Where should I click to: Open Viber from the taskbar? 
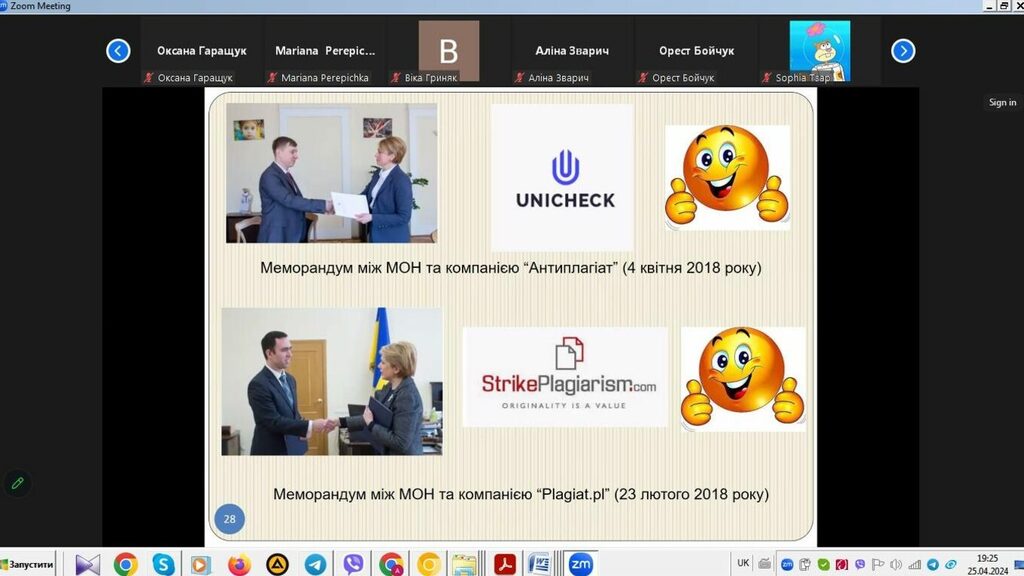(x=353, y=564)
